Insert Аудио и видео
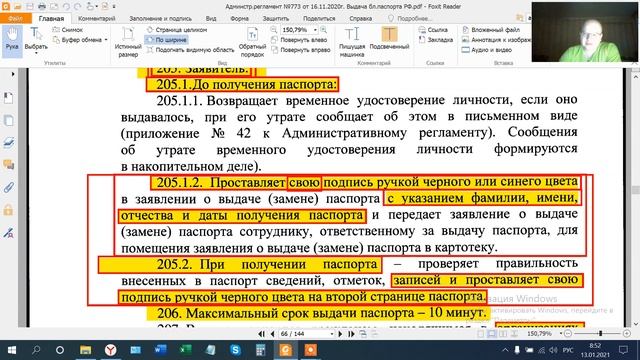This screenshot has height=360, width=640. 487,50
